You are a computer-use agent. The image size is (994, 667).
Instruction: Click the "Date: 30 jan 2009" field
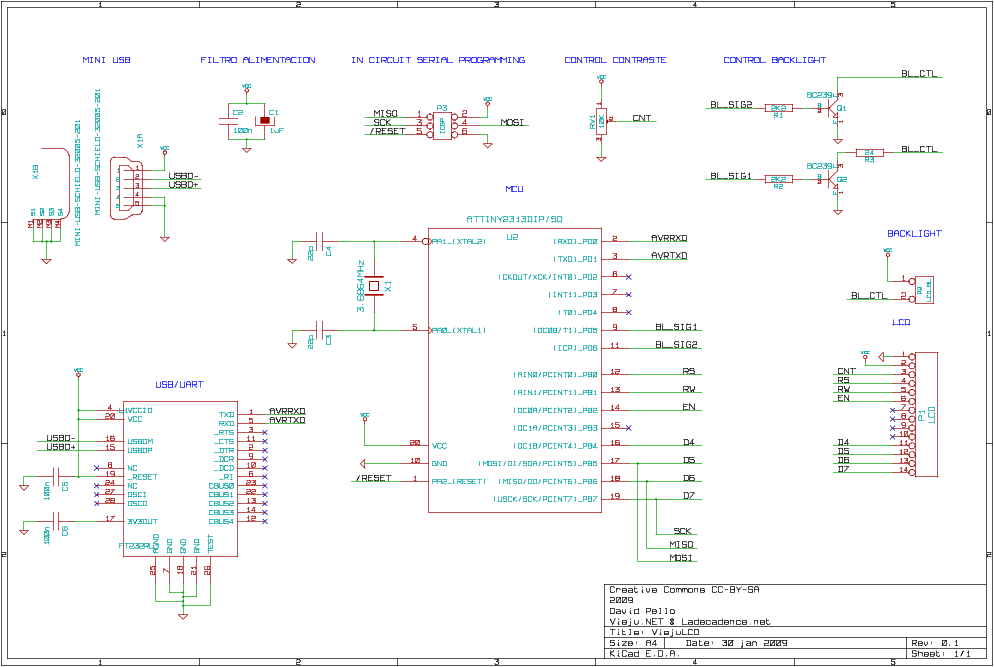coord(737,643)
